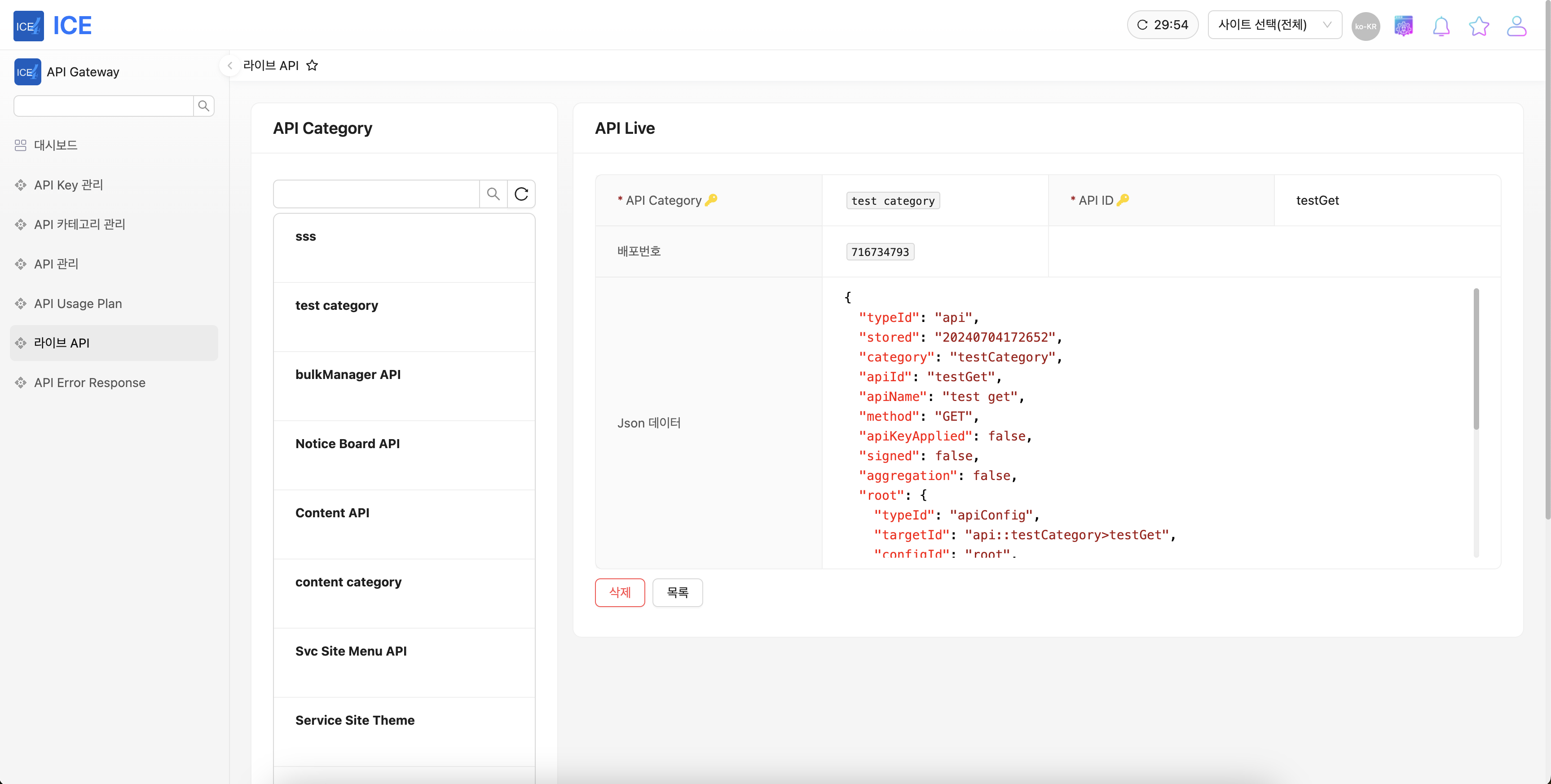
Task: Click the API Category search input
Action: [376, 194]
